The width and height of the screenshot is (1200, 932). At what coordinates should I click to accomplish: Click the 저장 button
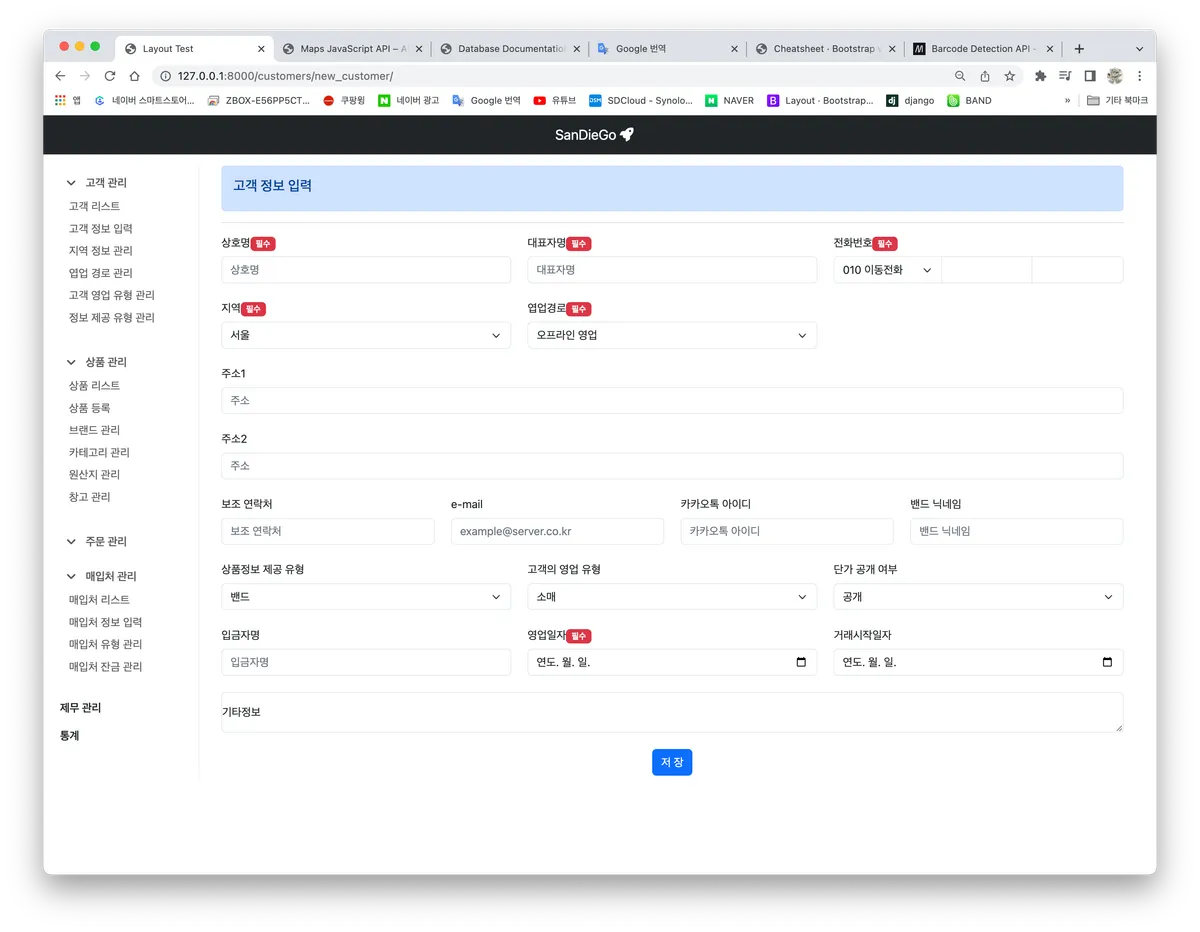tap(672, 762)
